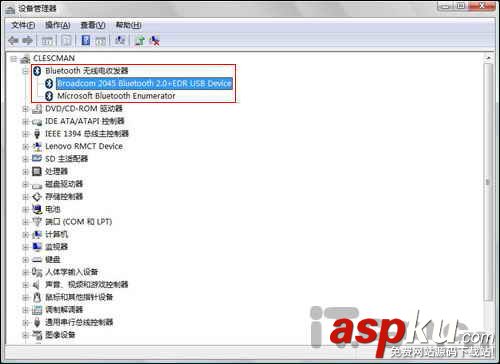Click the controller icon beside IDE ATA/ATAPI 控制器

click(37, 122)
